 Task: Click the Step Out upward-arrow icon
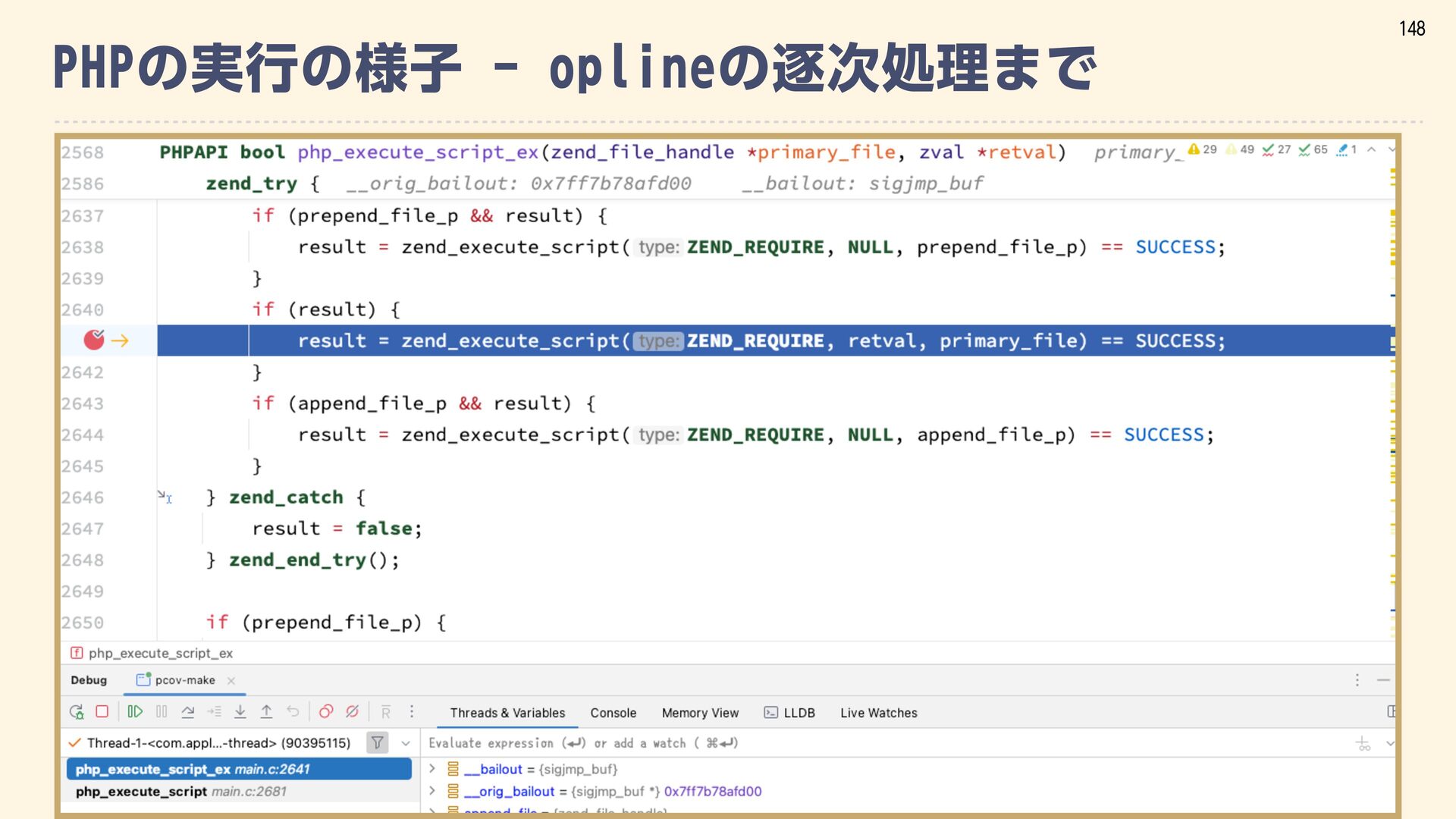266,711
